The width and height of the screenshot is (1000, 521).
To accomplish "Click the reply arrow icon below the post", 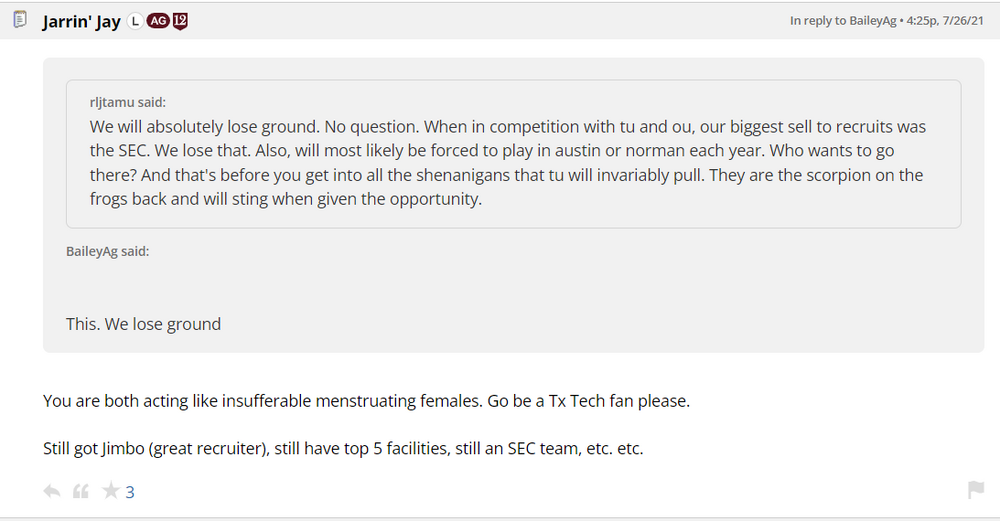I will click(52, 491).
